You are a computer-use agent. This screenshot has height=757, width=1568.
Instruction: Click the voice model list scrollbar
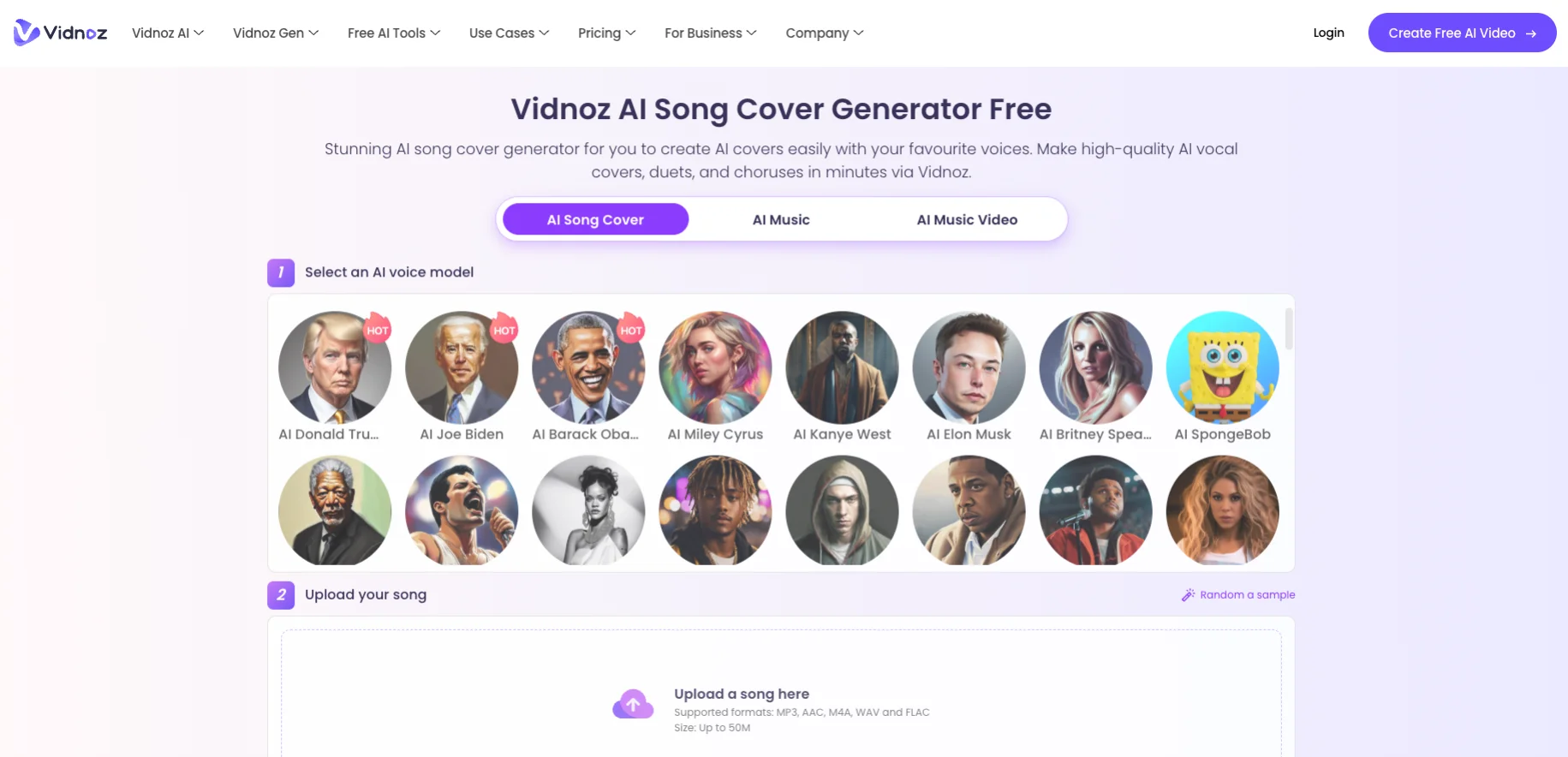click(x=1288, y=330)
